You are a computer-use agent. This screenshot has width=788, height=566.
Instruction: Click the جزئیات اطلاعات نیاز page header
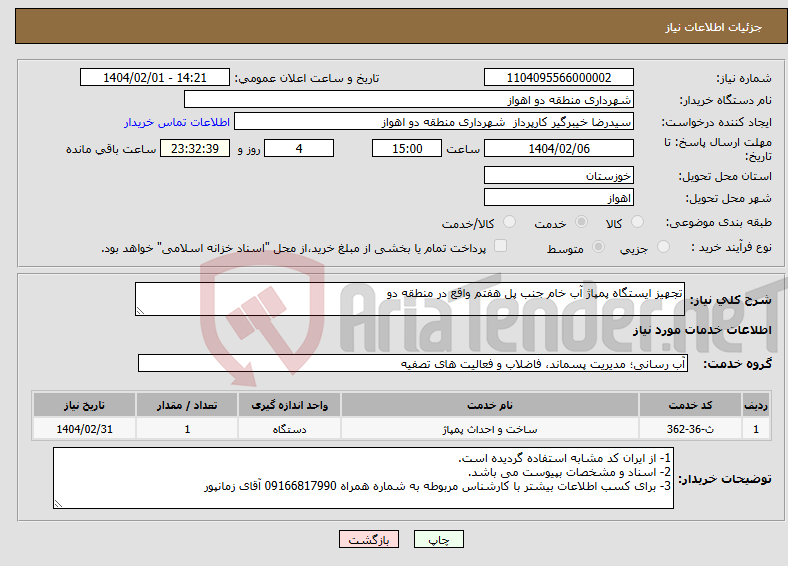[714, 27]
